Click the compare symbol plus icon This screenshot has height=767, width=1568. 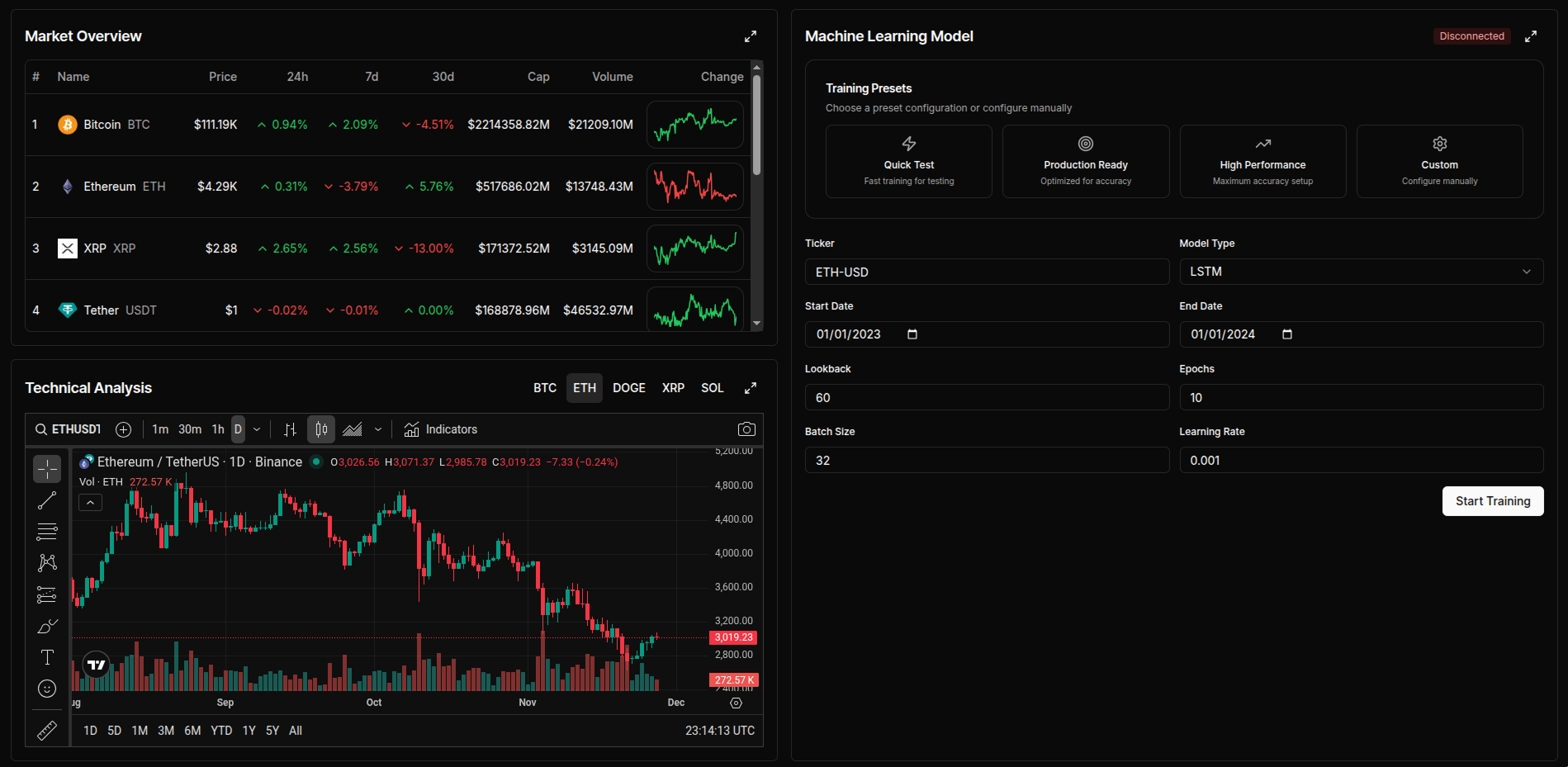[123, 429]
